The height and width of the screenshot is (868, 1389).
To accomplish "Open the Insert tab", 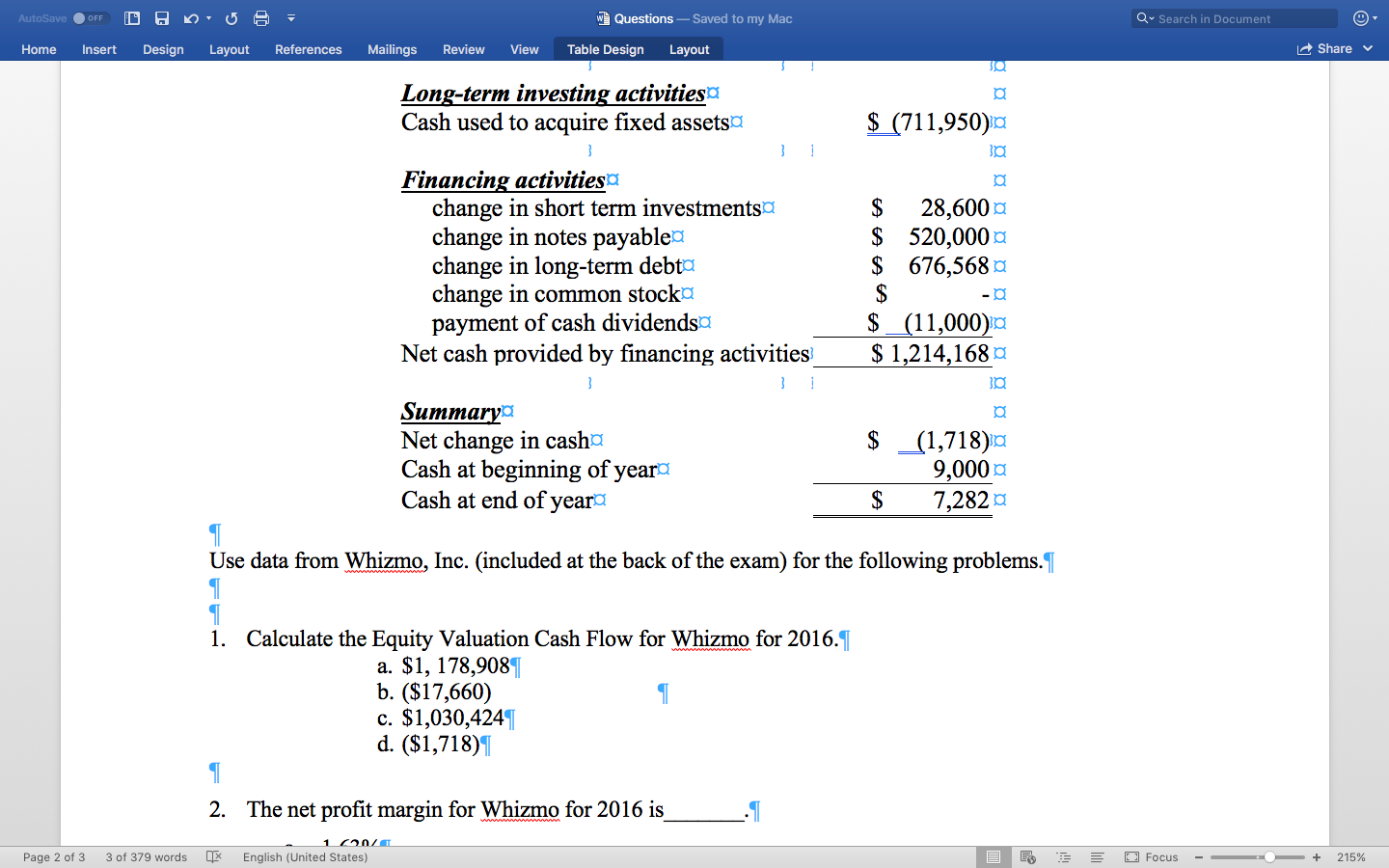I will pyautogui.click(x=99, y=49).
